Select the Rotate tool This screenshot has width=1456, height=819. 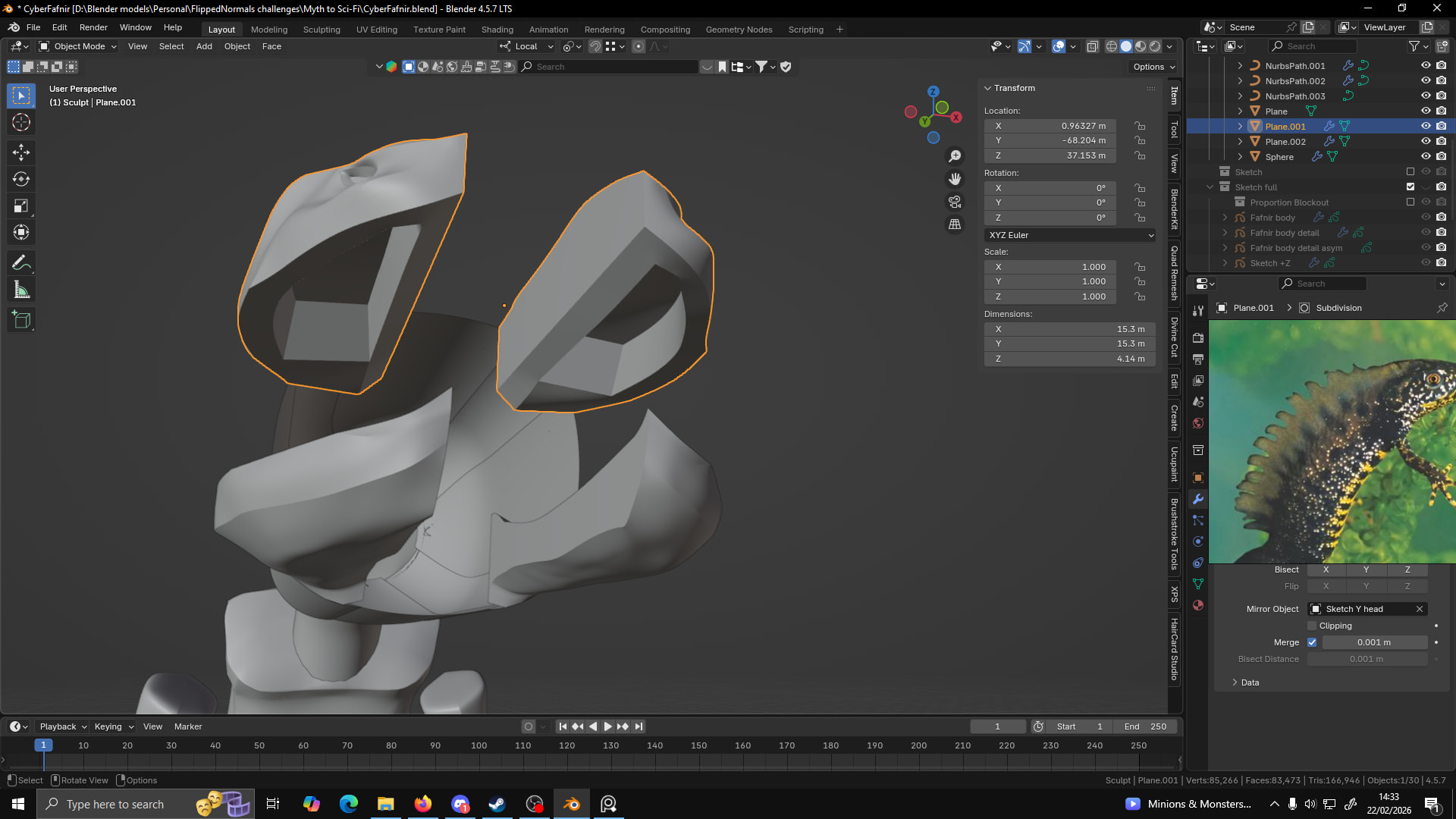click(x=21, y=179)
